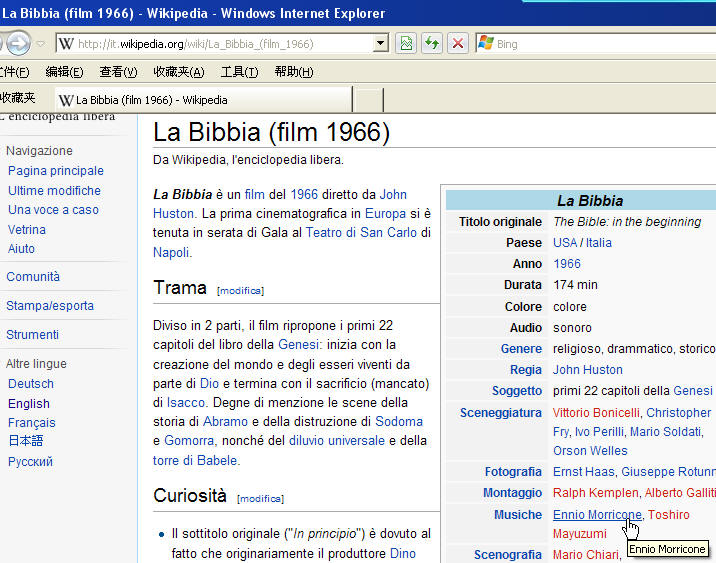
Task: Open the Dio link
Action: pos(209,383)
